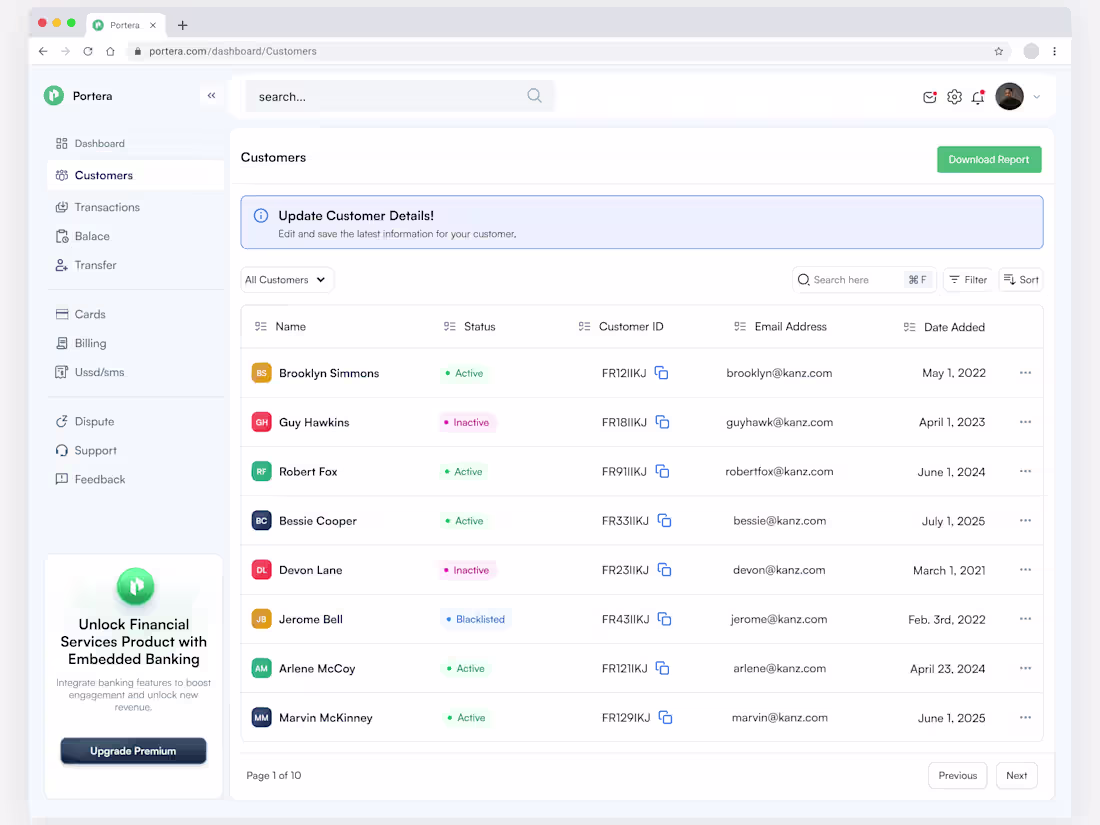Screen dimensions: 1100x825
Task: Open more options for Marvin McKinney
Action: [x=1025, y=717]
